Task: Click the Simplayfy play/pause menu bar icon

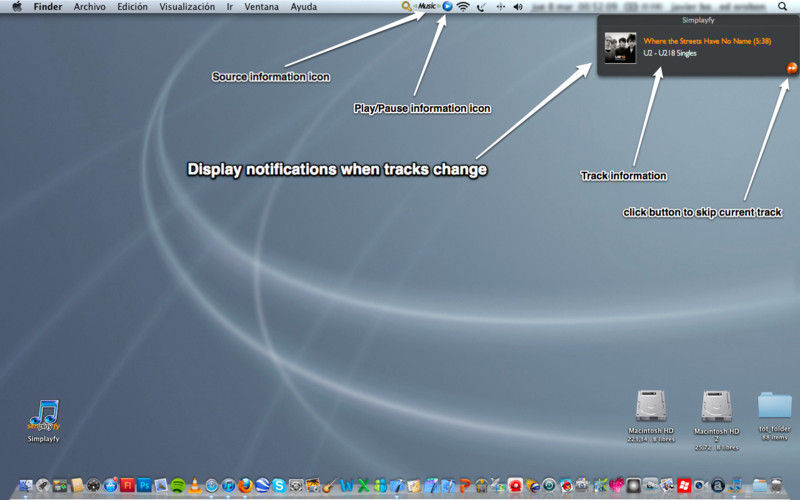Action: (447, 6)
